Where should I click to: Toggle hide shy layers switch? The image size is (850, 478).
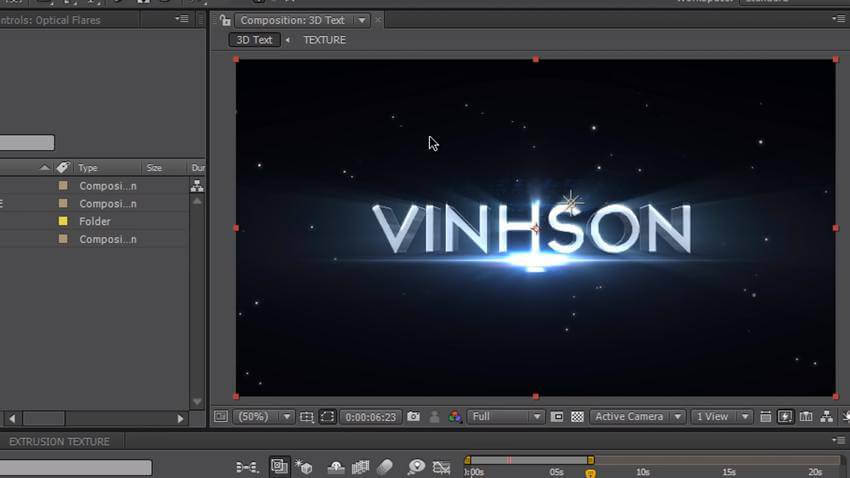(336, 467)
